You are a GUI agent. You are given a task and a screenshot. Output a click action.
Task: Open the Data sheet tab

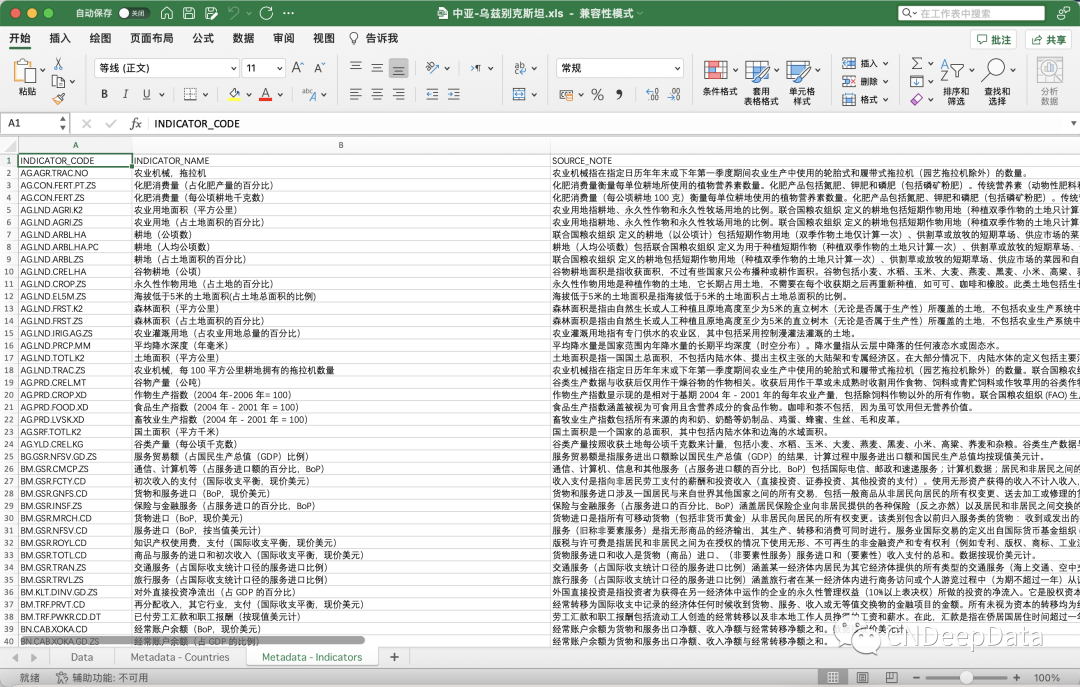[x=82, y=657]
